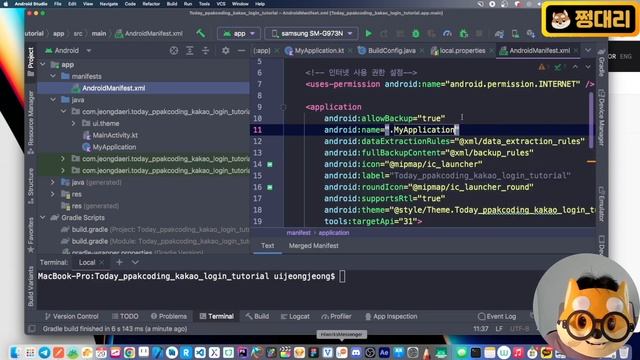Click the Debug app bug icon

click(x=416, y=33)
